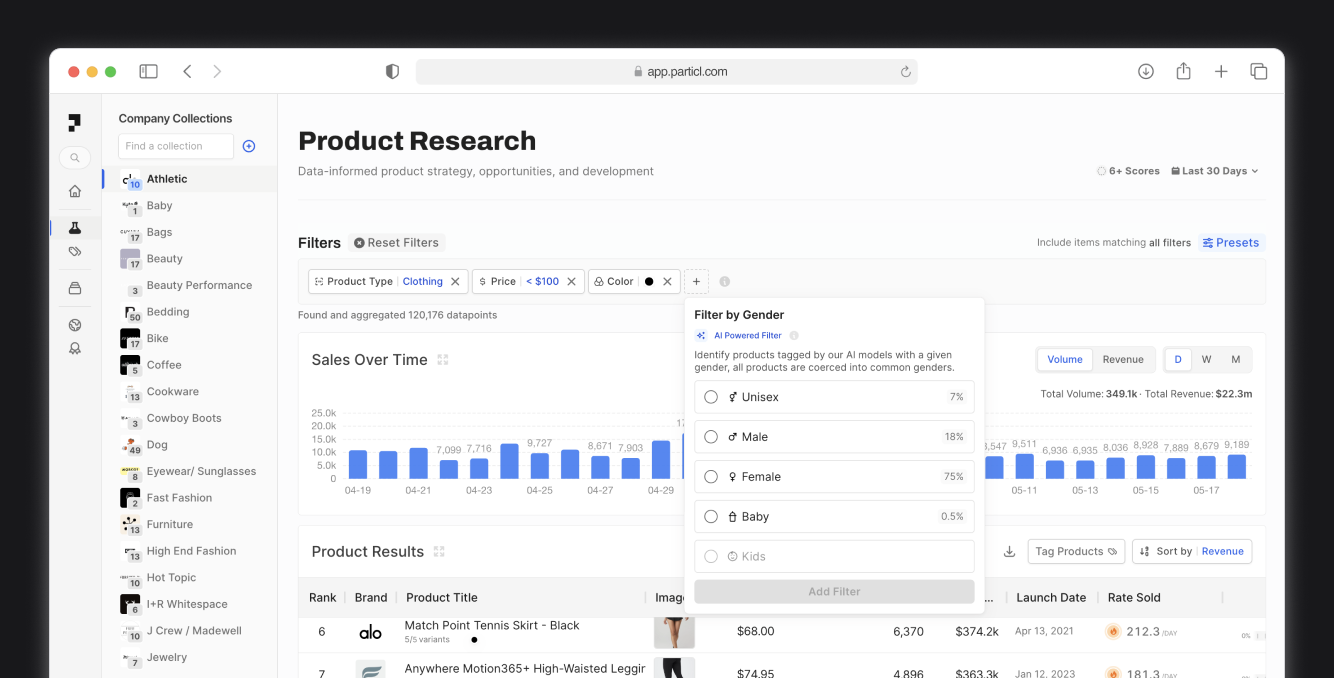The height and width of the screenshot is (678, 1334).
Task: Remove the Product Type Clothing filter
Action: (455, 282)
